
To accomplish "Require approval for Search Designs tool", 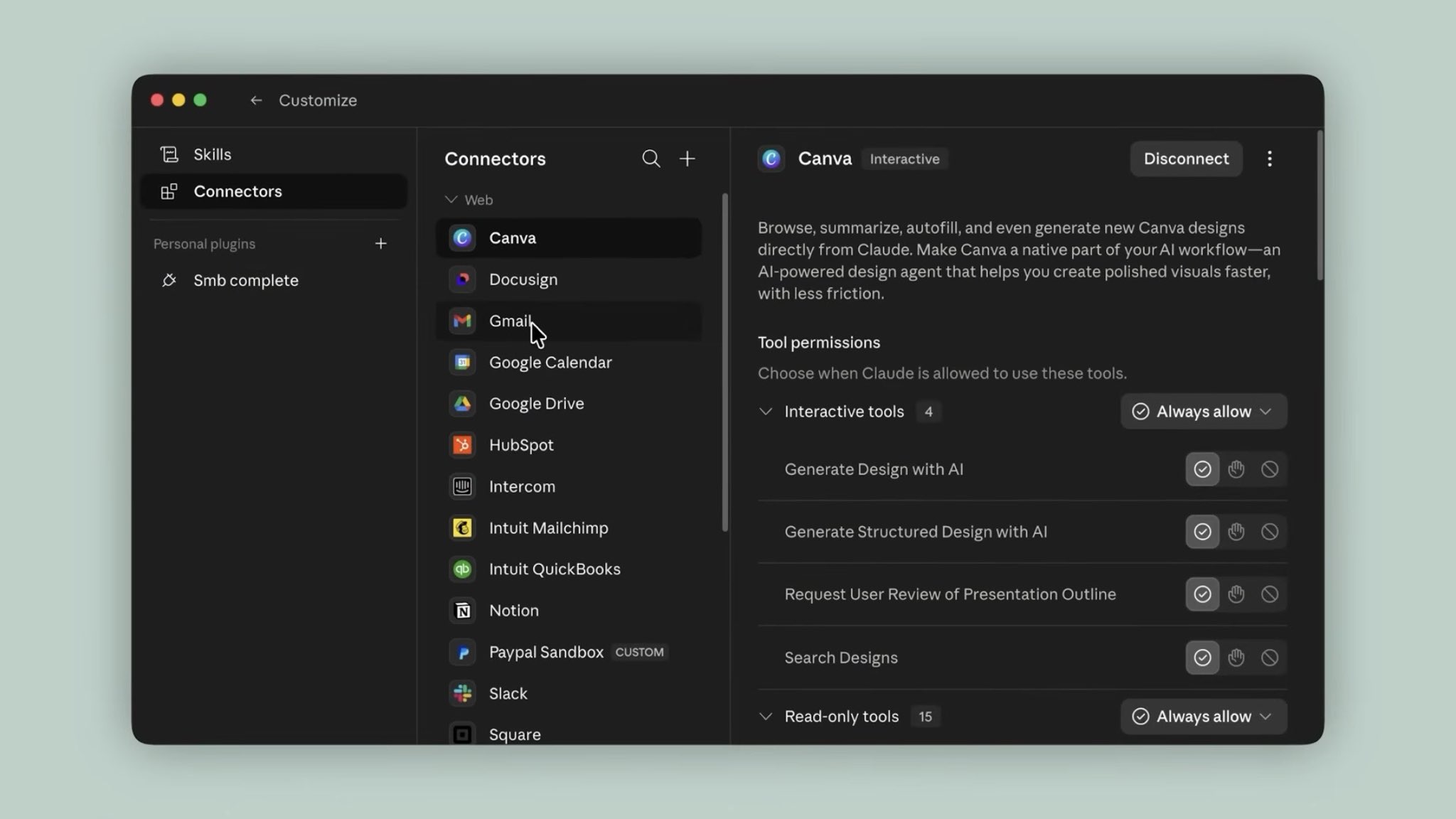I will coord(1236,658).
